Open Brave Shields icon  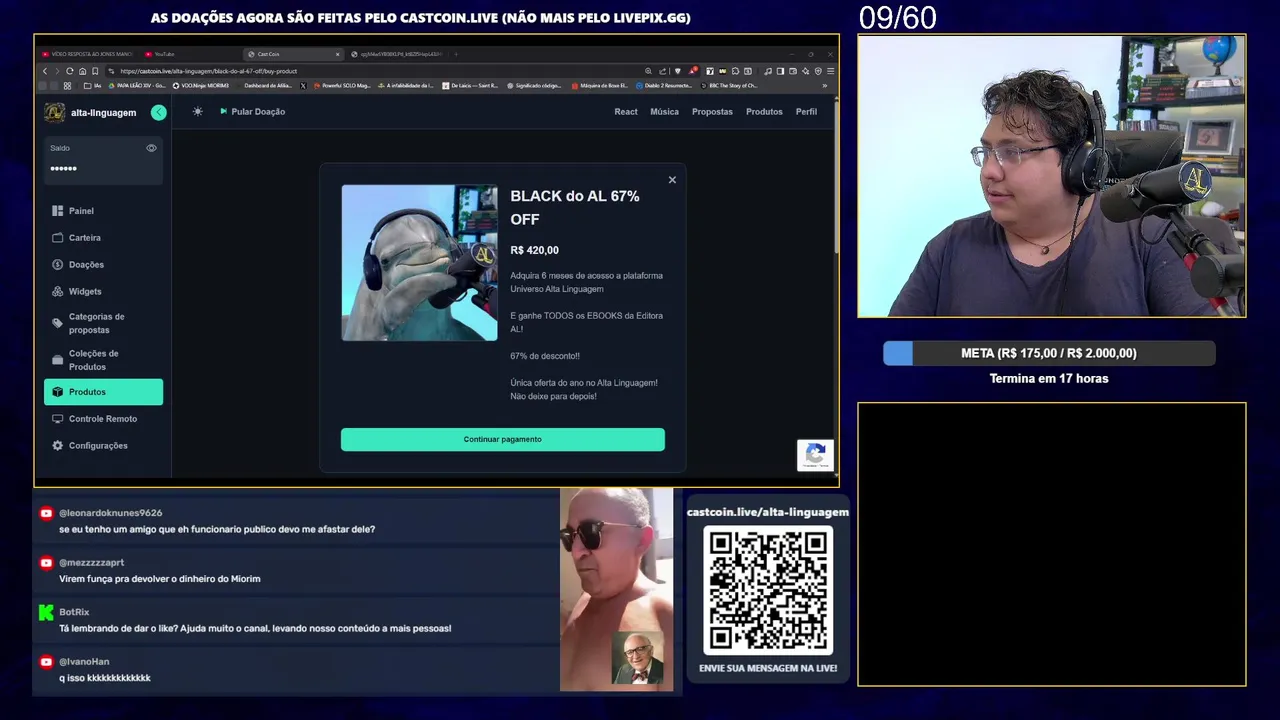click(x=678, y=71)
